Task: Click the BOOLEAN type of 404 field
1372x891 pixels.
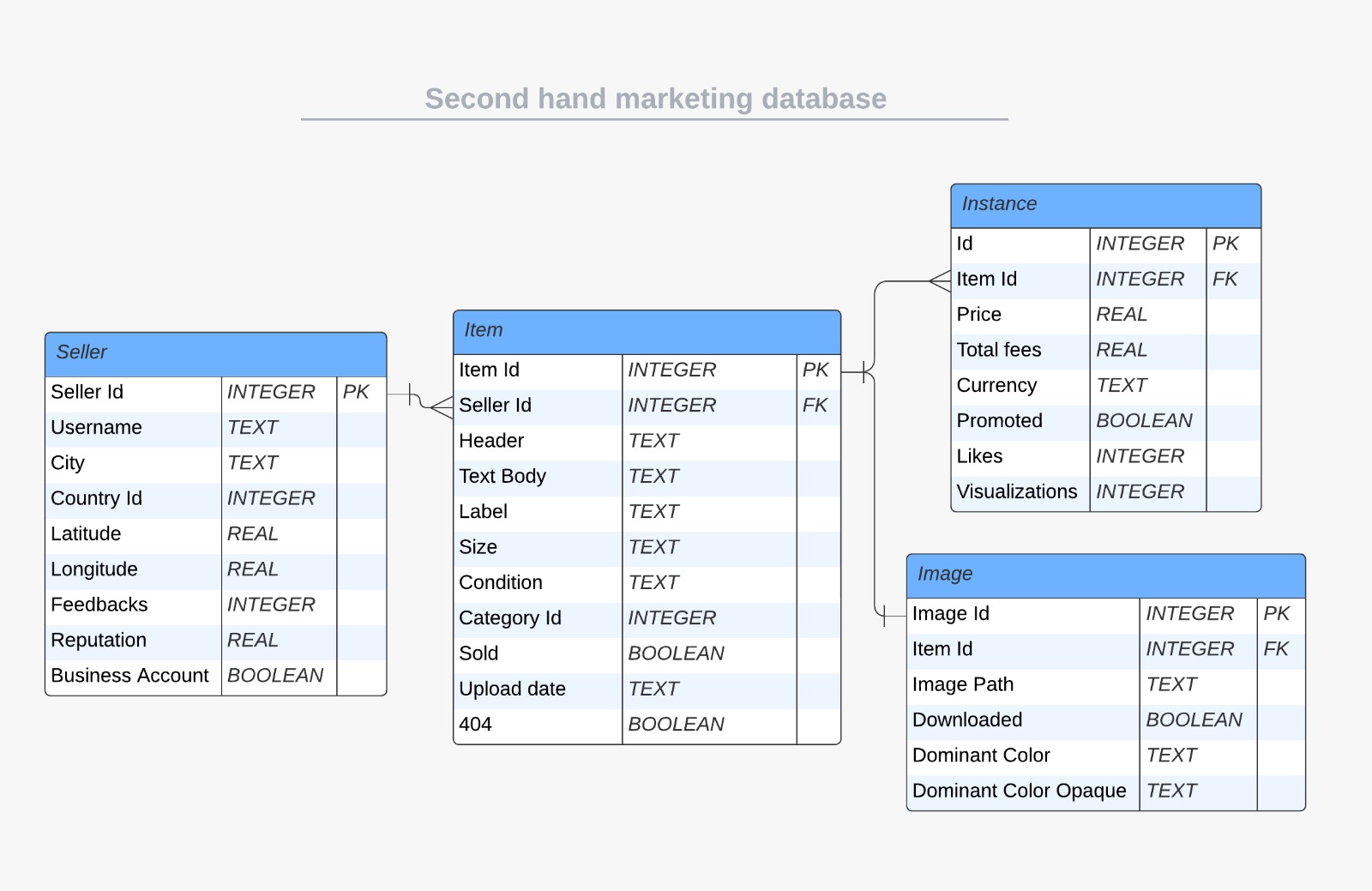Action: tap(676, 724)
